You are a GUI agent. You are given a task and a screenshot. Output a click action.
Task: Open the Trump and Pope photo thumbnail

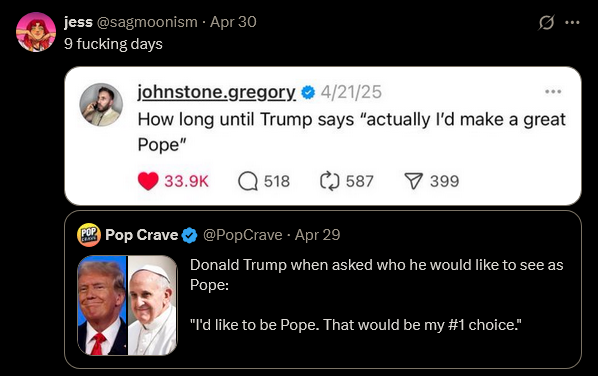(x=127, y=305)
